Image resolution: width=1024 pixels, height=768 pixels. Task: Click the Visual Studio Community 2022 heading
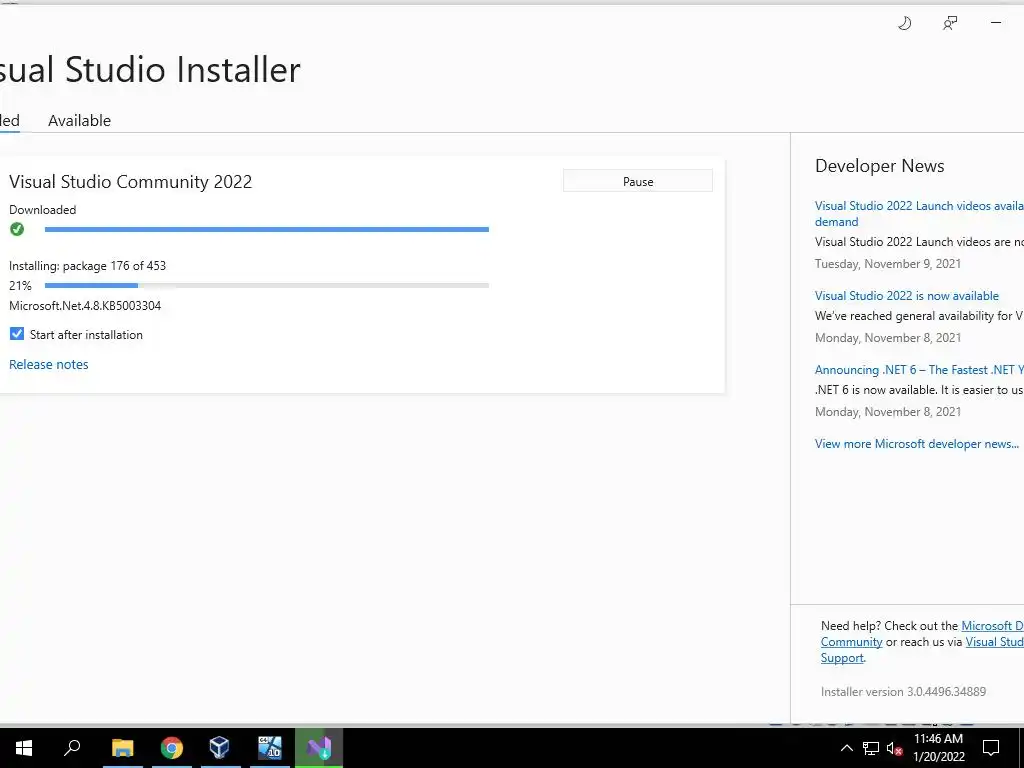click(131, 182)
